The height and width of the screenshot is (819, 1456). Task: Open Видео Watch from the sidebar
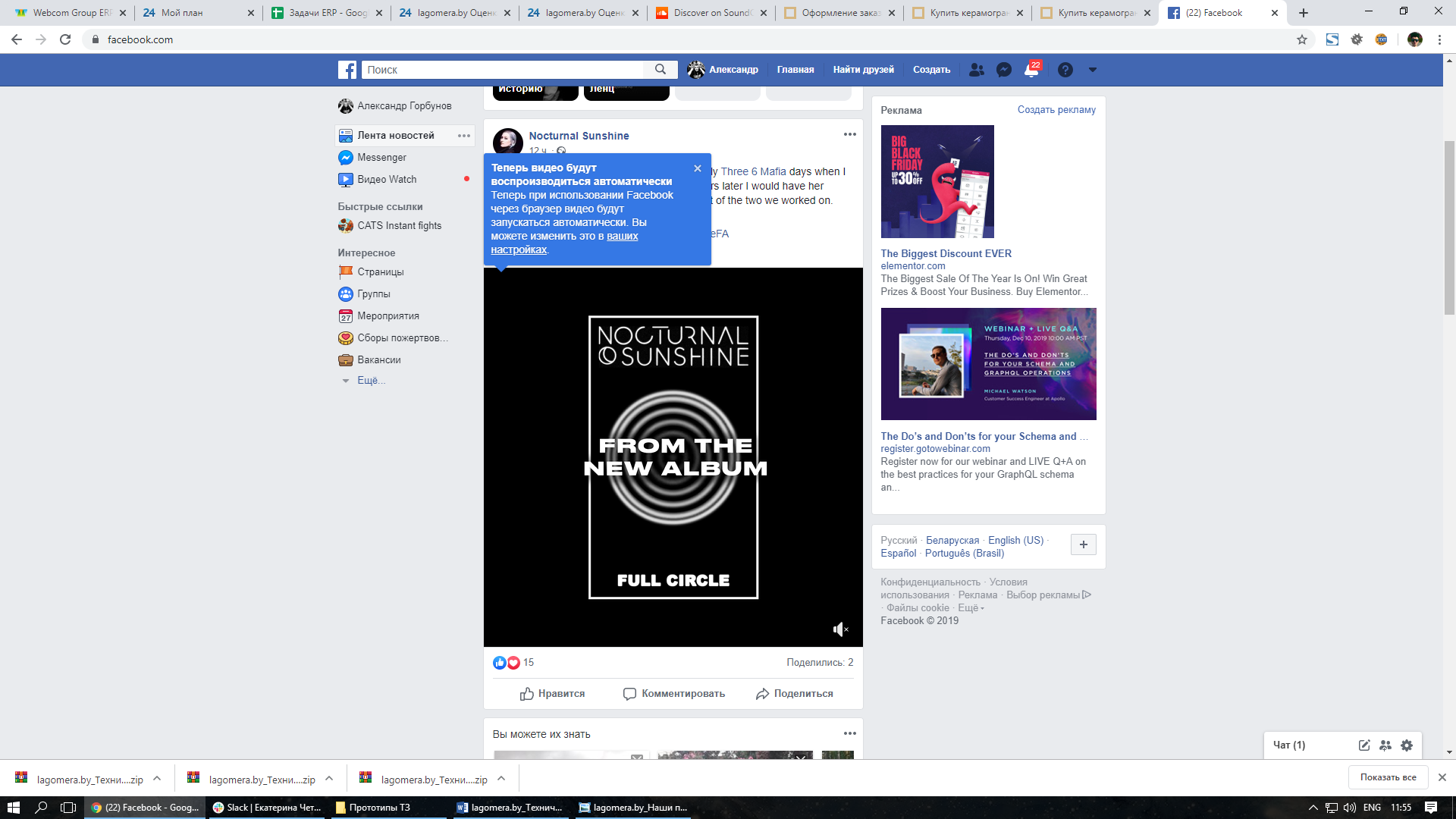[x=387, y=180]
